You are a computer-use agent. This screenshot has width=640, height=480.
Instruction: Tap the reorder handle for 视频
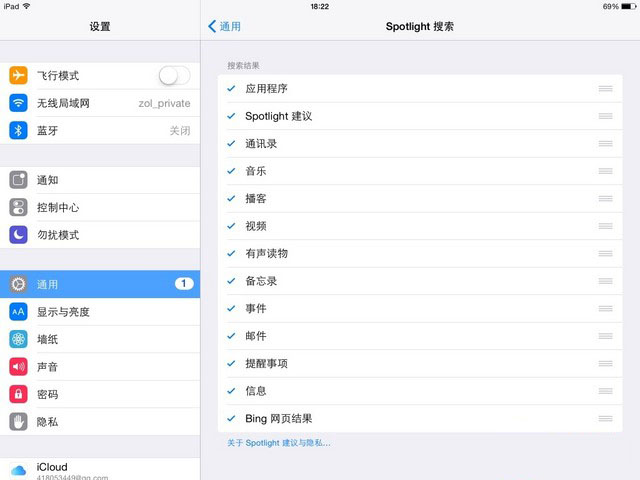[605, 226]
